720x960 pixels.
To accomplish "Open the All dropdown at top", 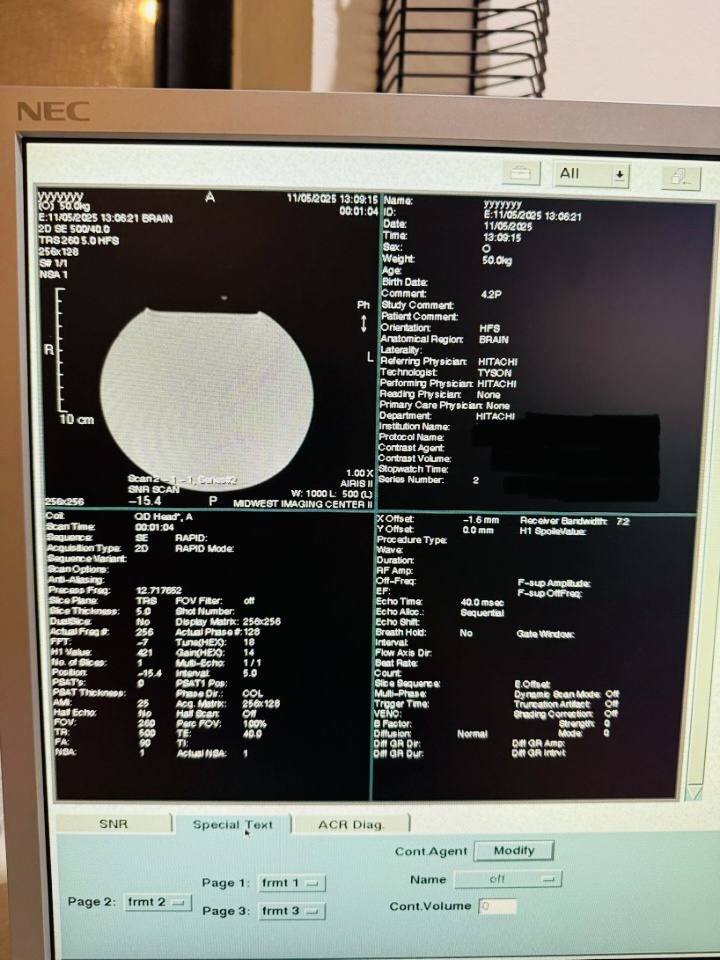I will click(x=592, y=173).
